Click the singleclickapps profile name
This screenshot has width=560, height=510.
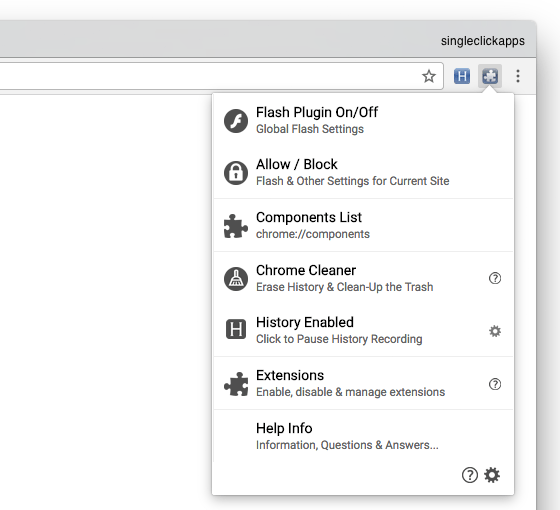[x=482, y=41]
